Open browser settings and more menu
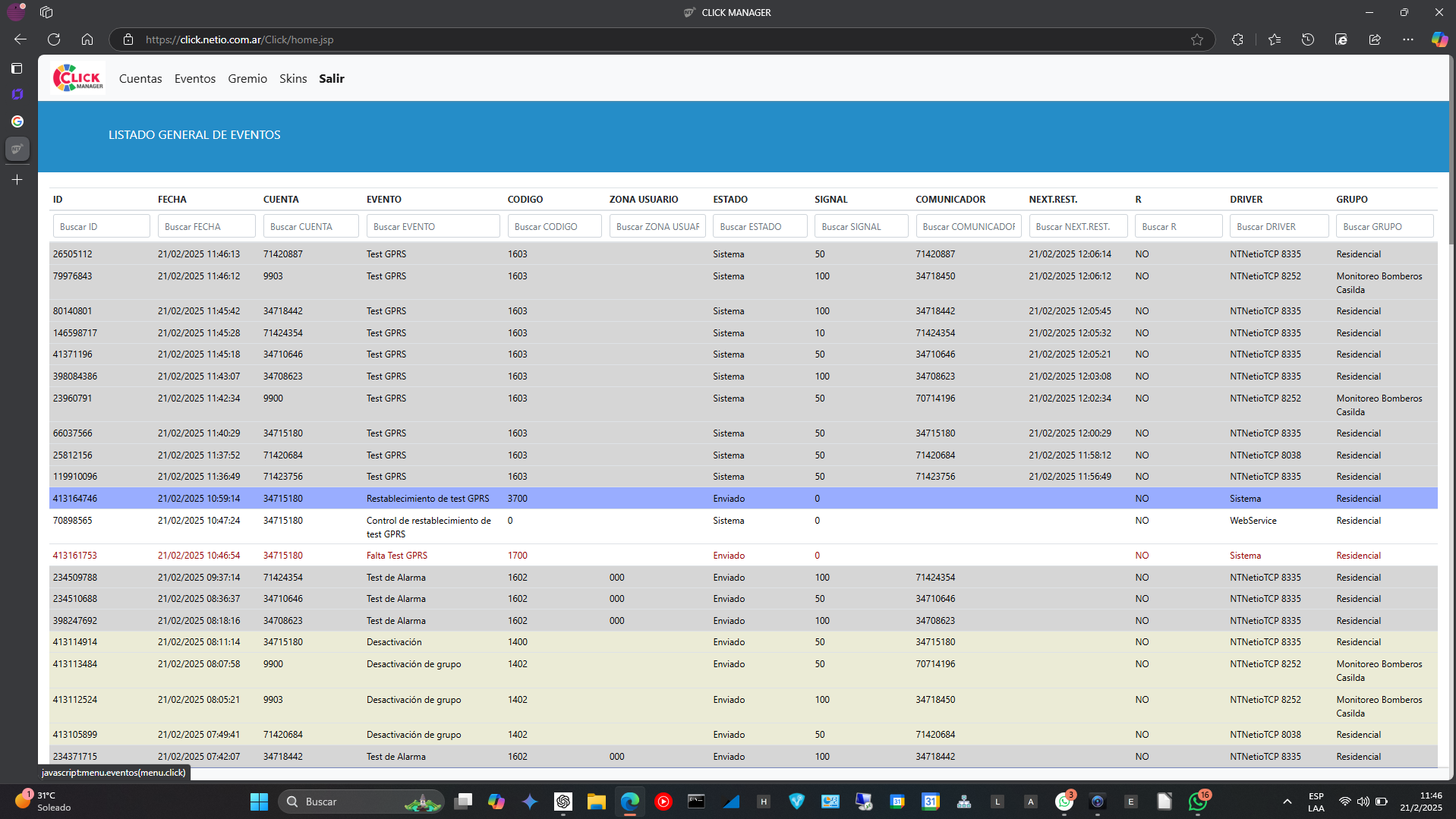The image size is (1456, 819). click(x=1407, y=39)
